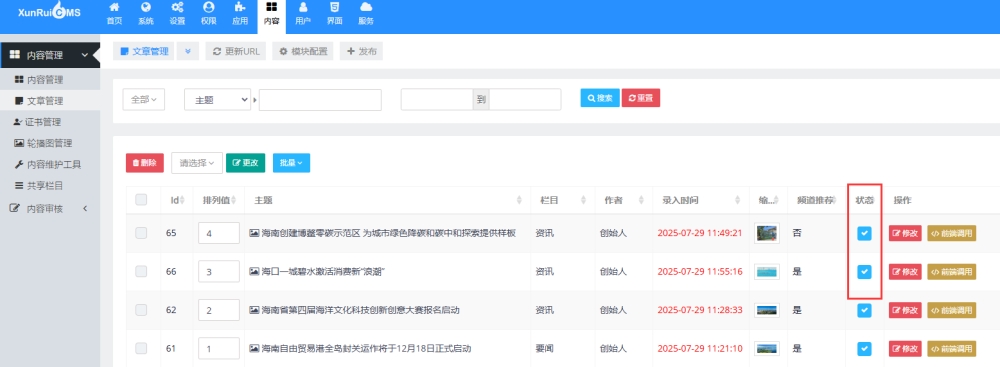Open 轮播图管理 in the sidebar
The height and width of the screenshot is (367, 1000).
(50, 143)
